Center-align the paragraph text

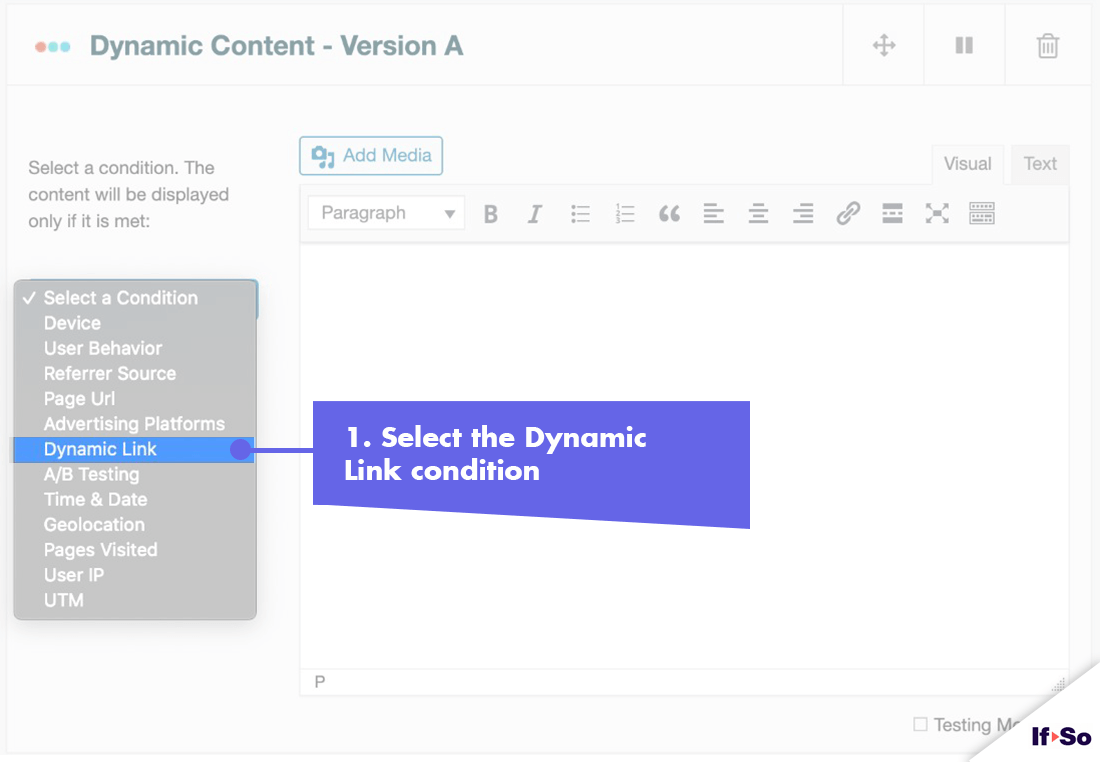[758, 213]
